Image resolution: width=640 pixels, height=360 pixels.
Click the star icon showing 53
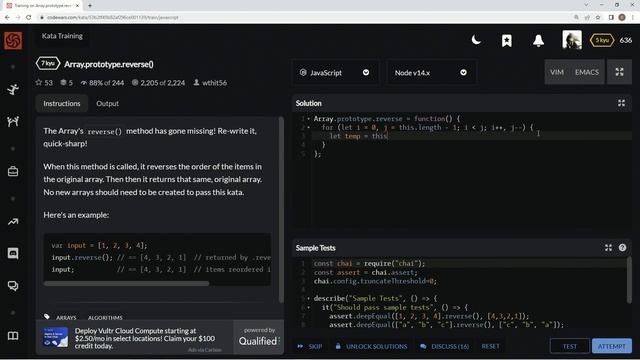[39, 82]
